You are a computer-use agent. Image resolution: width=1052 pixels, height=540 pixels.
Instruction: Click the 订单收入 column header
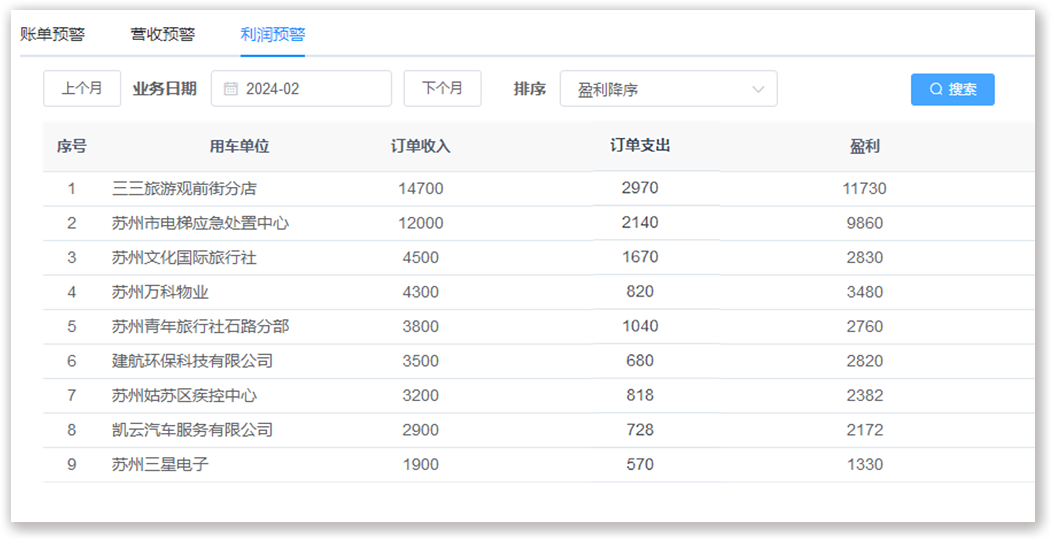(x=420, y=146)
